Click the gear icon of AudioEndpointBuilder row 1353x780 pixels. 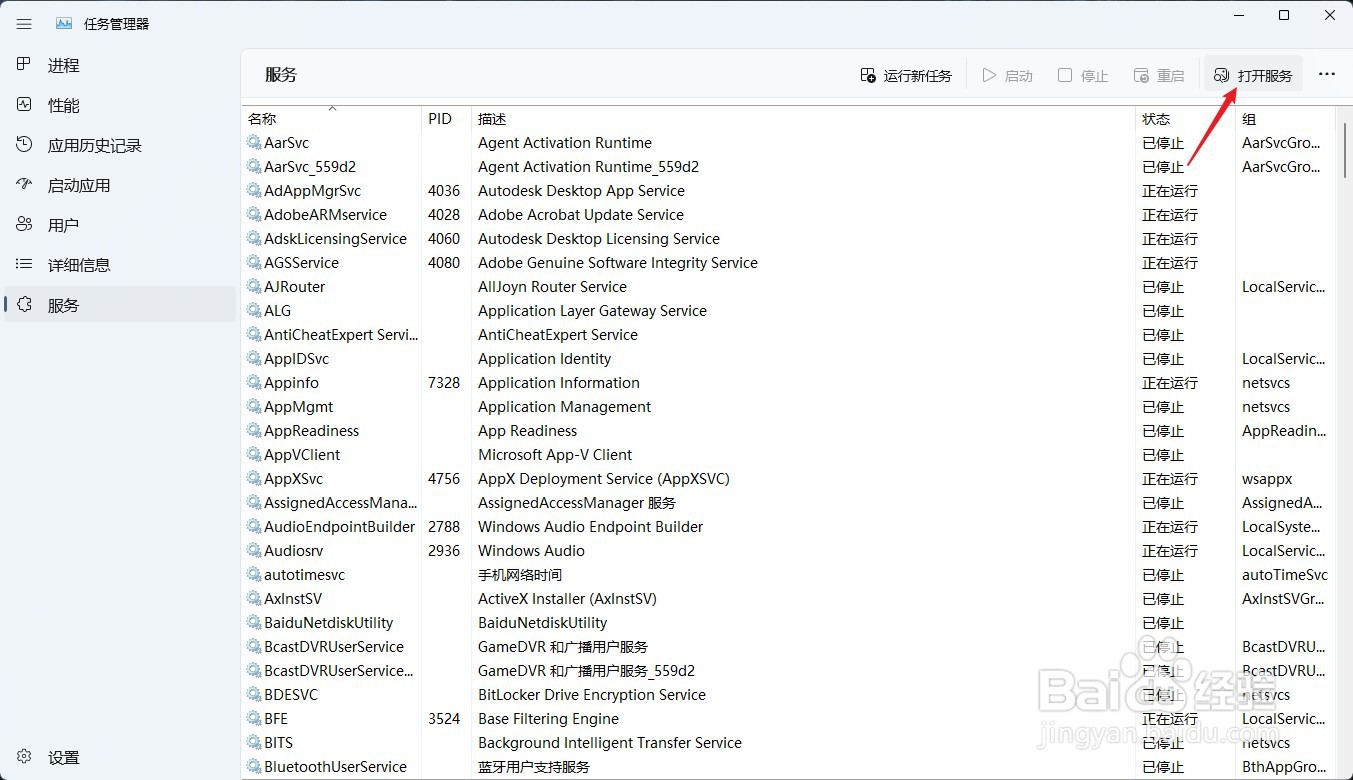254,527
